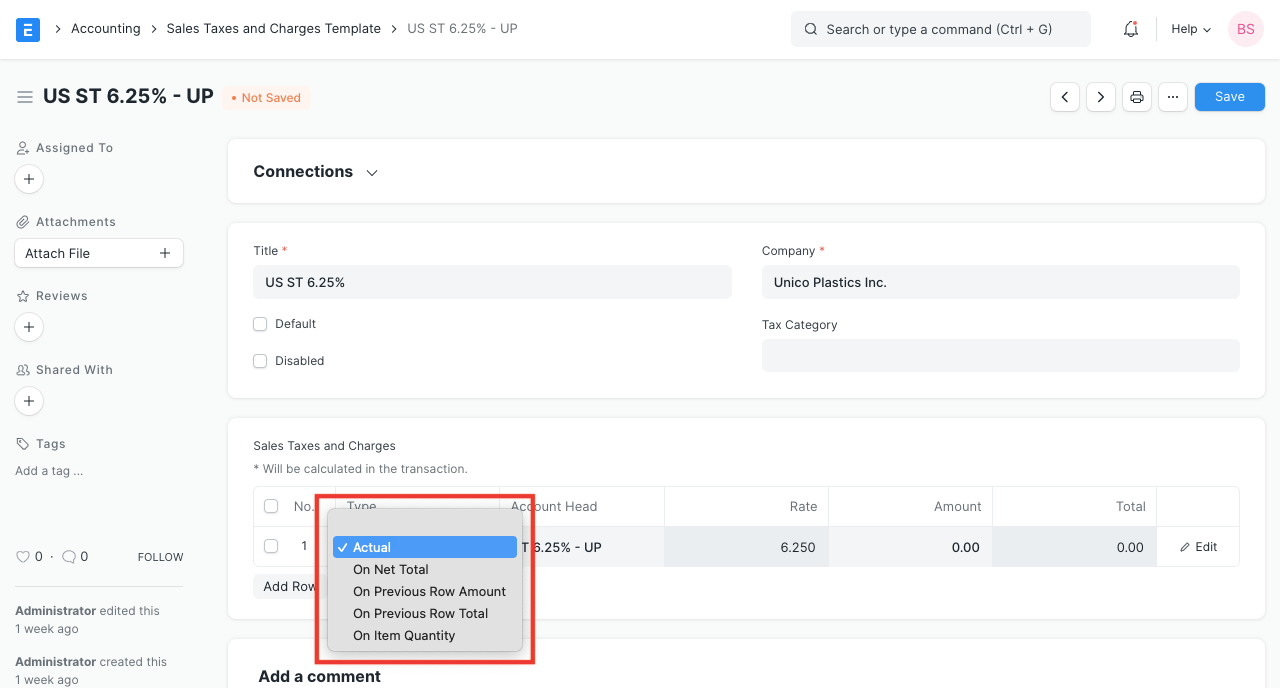
Task: Open the Help dropdown
Action: click(x=1189, y=29)
